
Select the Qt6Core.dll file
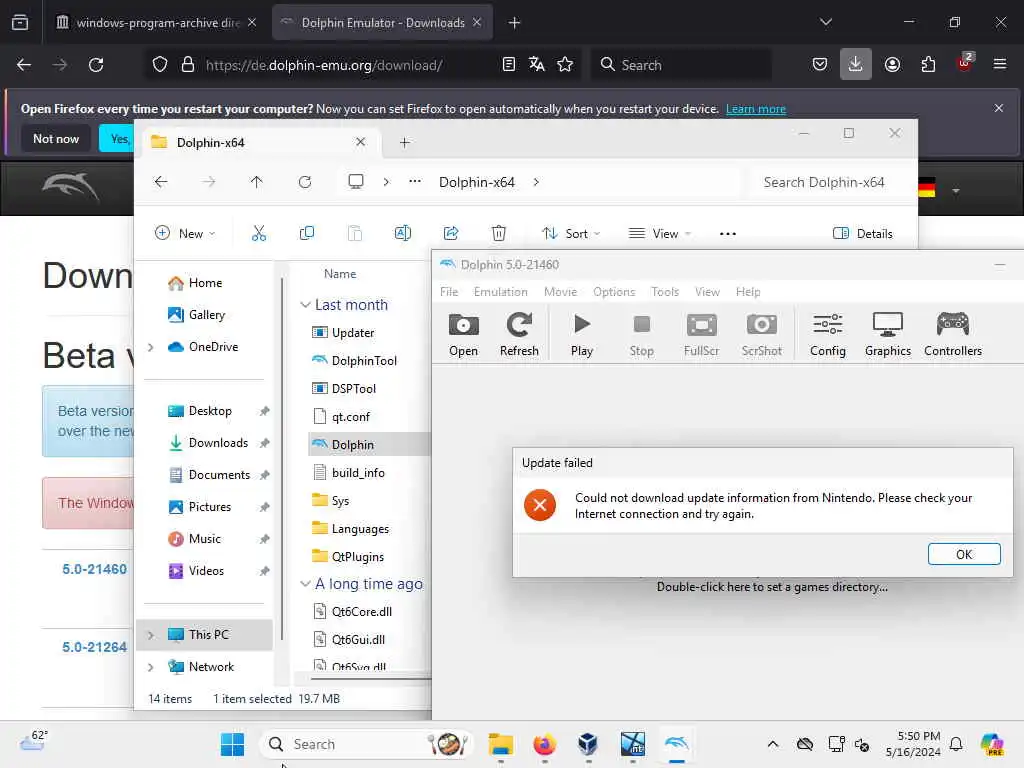pyautogui.click(x=361, y=612)
